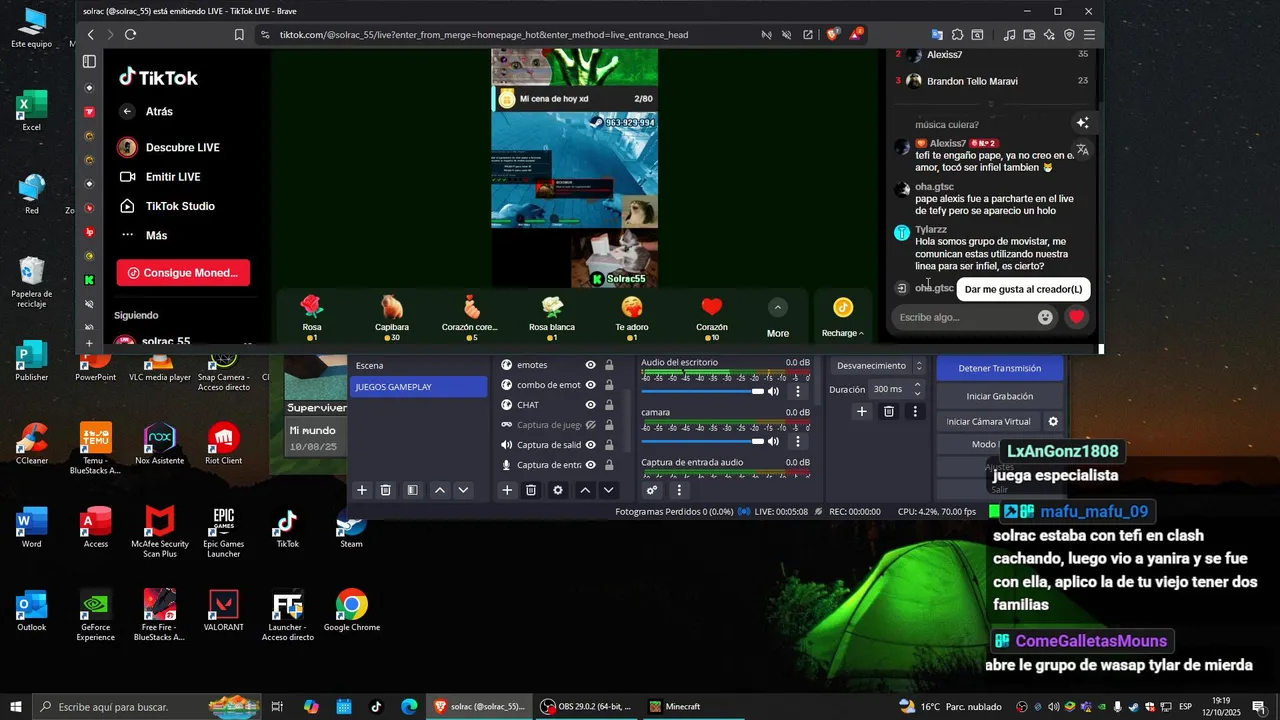Remove the selected OBS scene

click(386, 490)
